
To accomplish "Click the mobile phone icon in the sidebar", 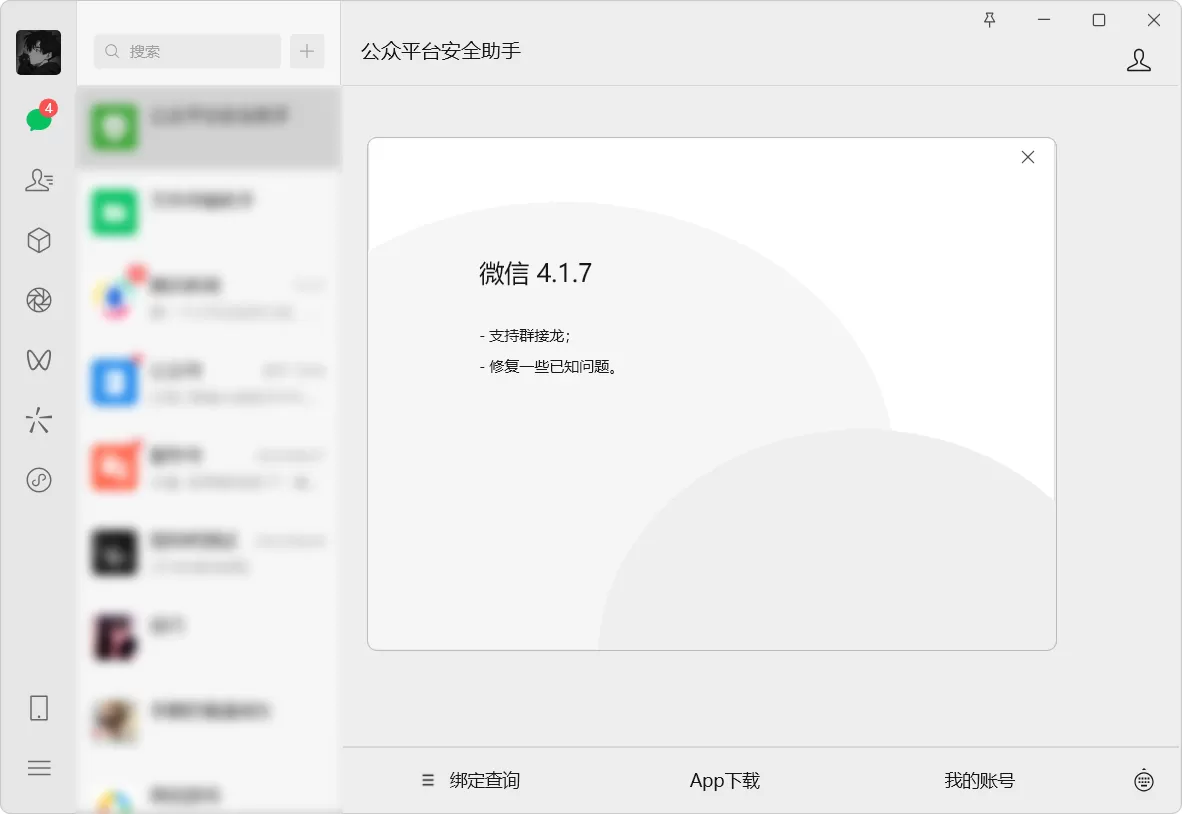I will click(38, 707).
